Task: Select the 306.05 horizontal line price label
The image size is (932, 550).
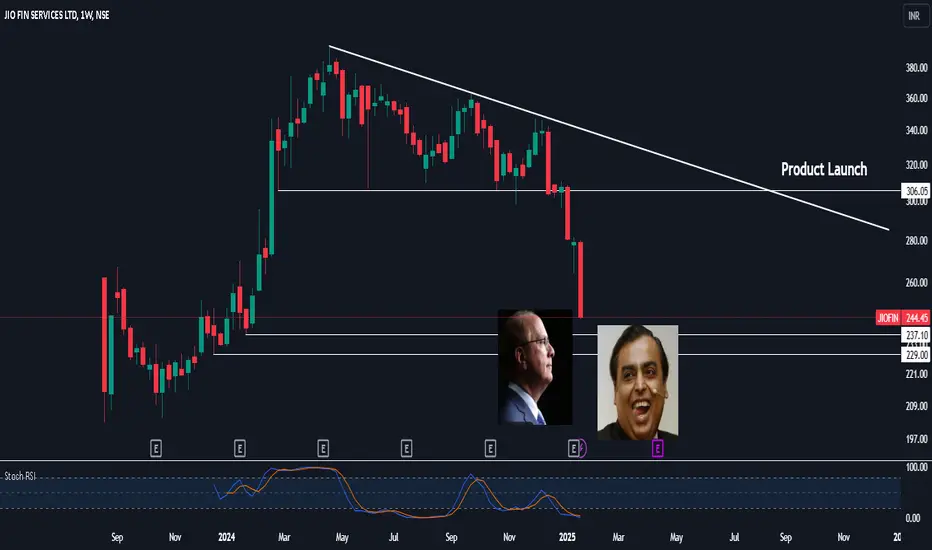Action: [916, 191]
